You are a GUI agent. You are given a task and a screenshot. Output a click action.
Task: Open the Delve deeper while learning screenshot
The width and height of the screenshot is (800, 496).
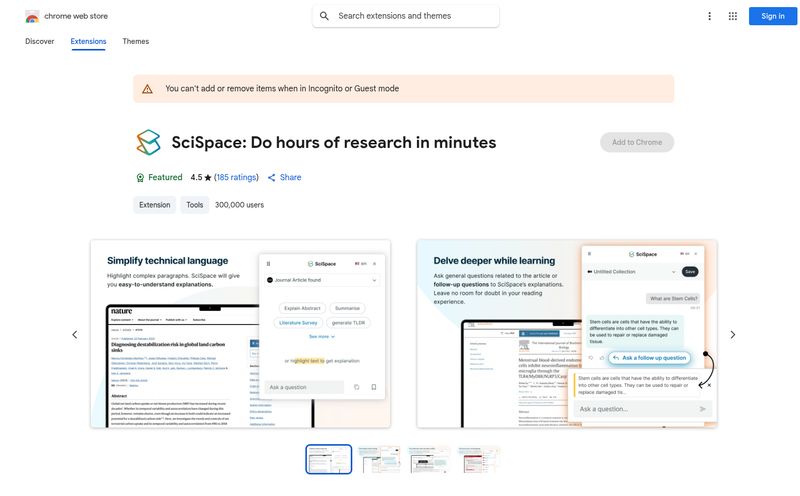click(567, 334)
